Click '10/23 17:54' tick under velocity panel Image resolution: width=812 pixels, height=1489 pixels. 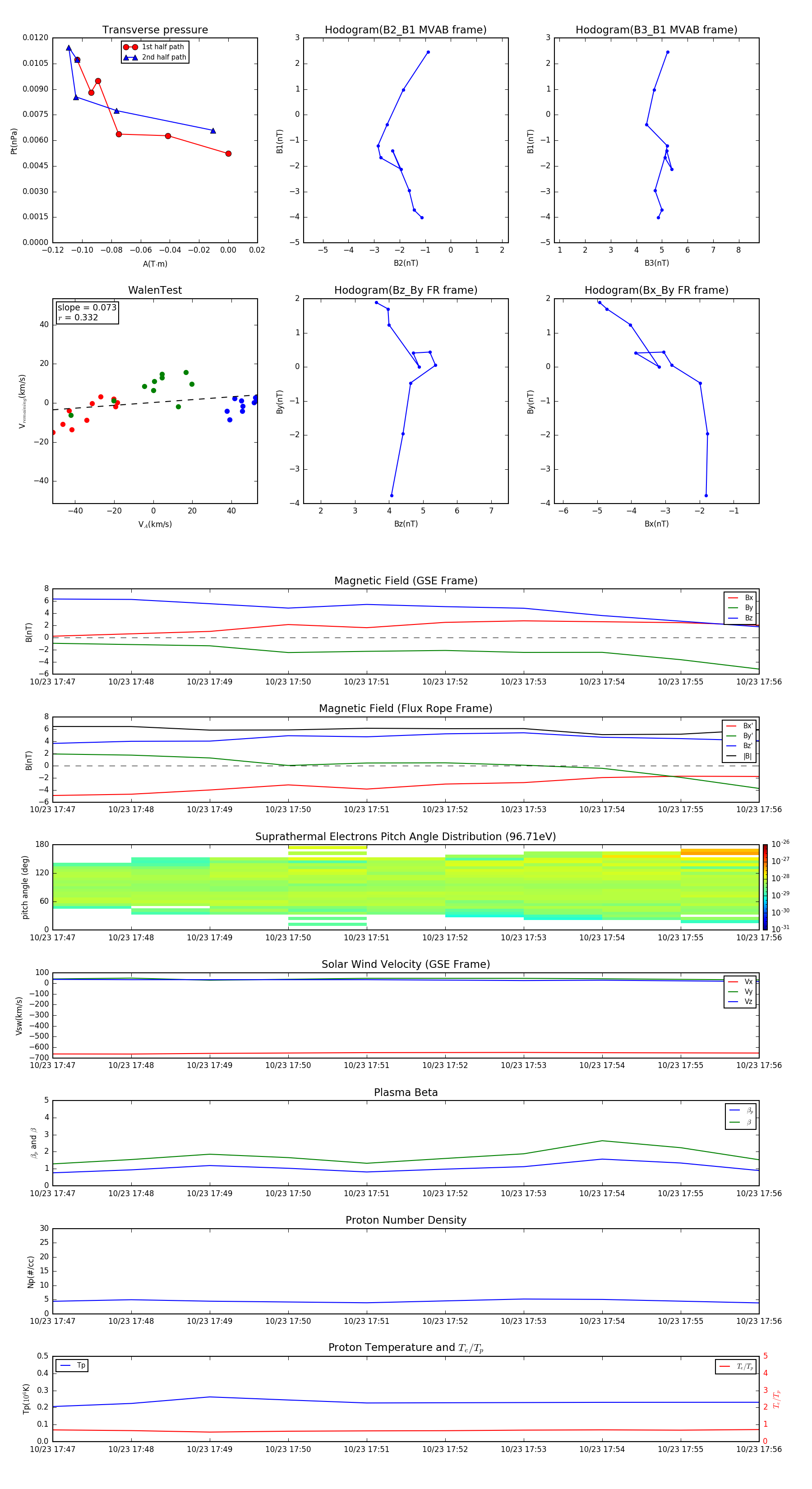(x=602, y=1065)
